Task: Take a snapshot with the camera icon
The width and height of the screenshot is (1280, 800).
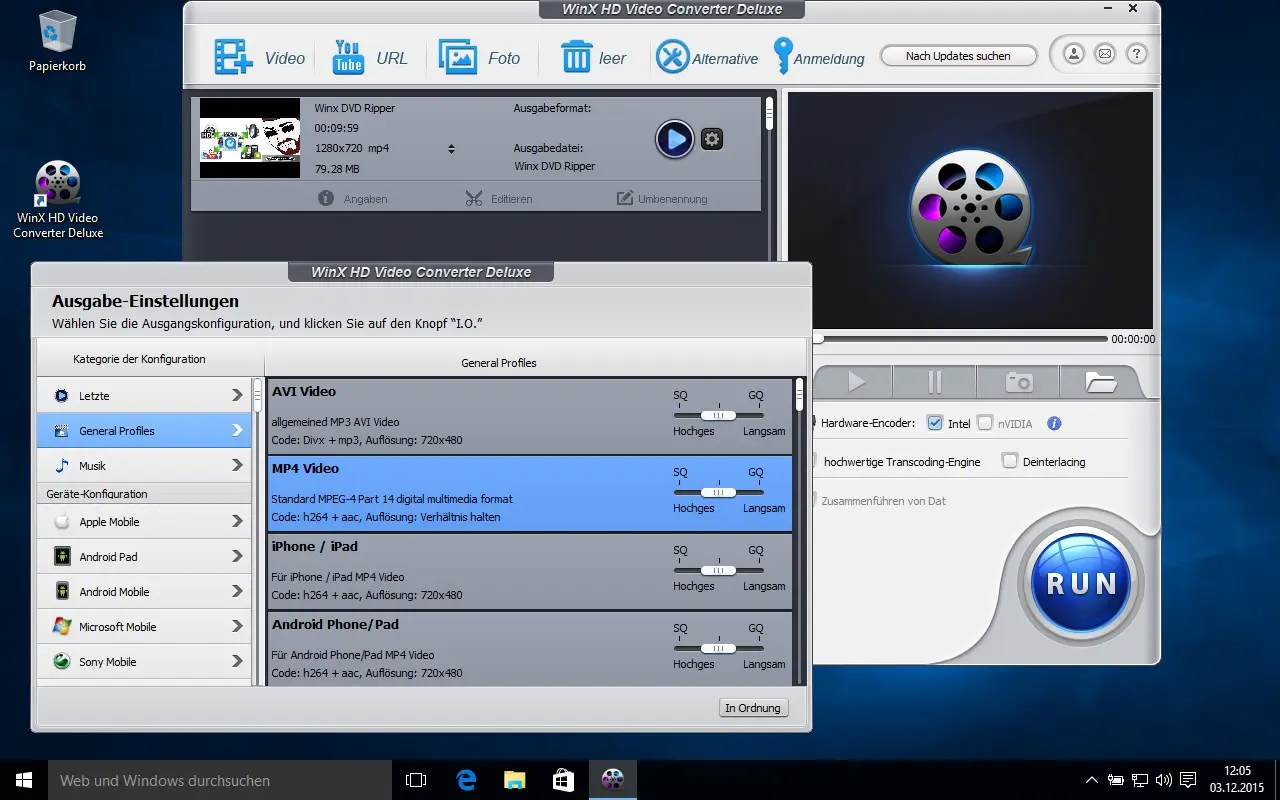Action: tap(1018, 381)
